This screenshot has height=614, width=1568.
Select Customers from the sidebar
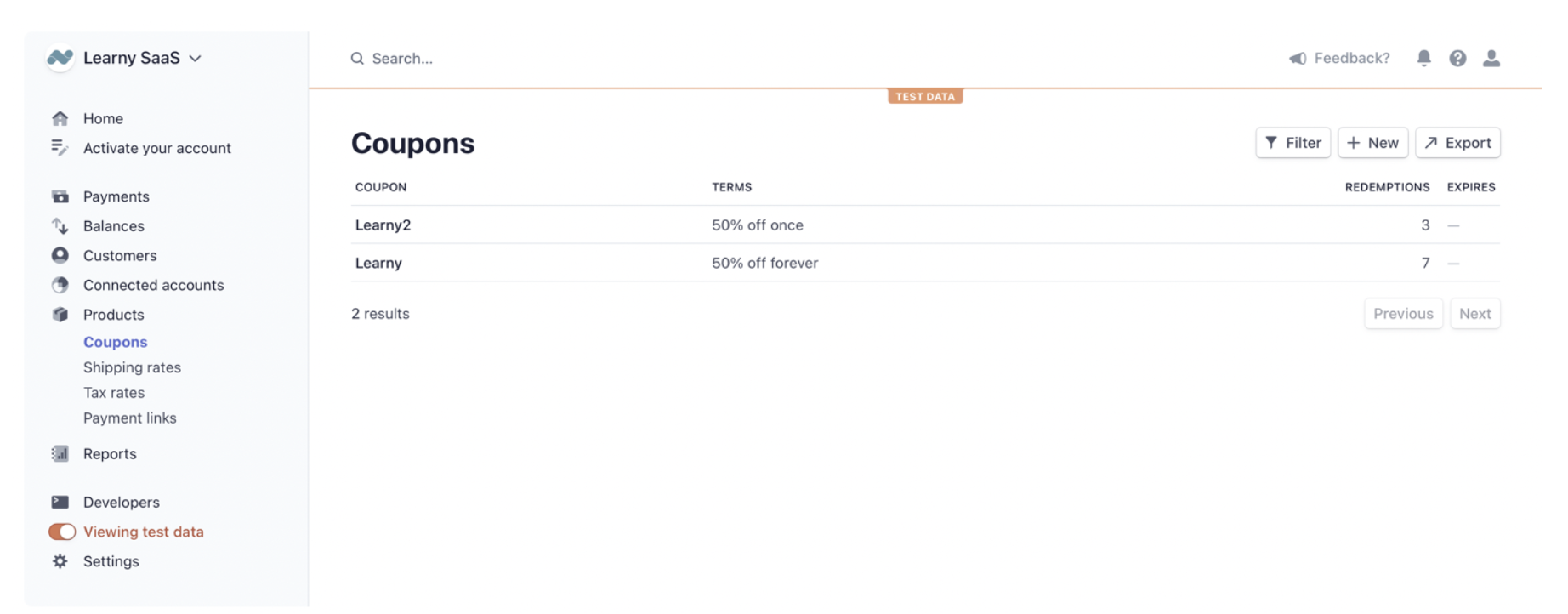[120, 255]
